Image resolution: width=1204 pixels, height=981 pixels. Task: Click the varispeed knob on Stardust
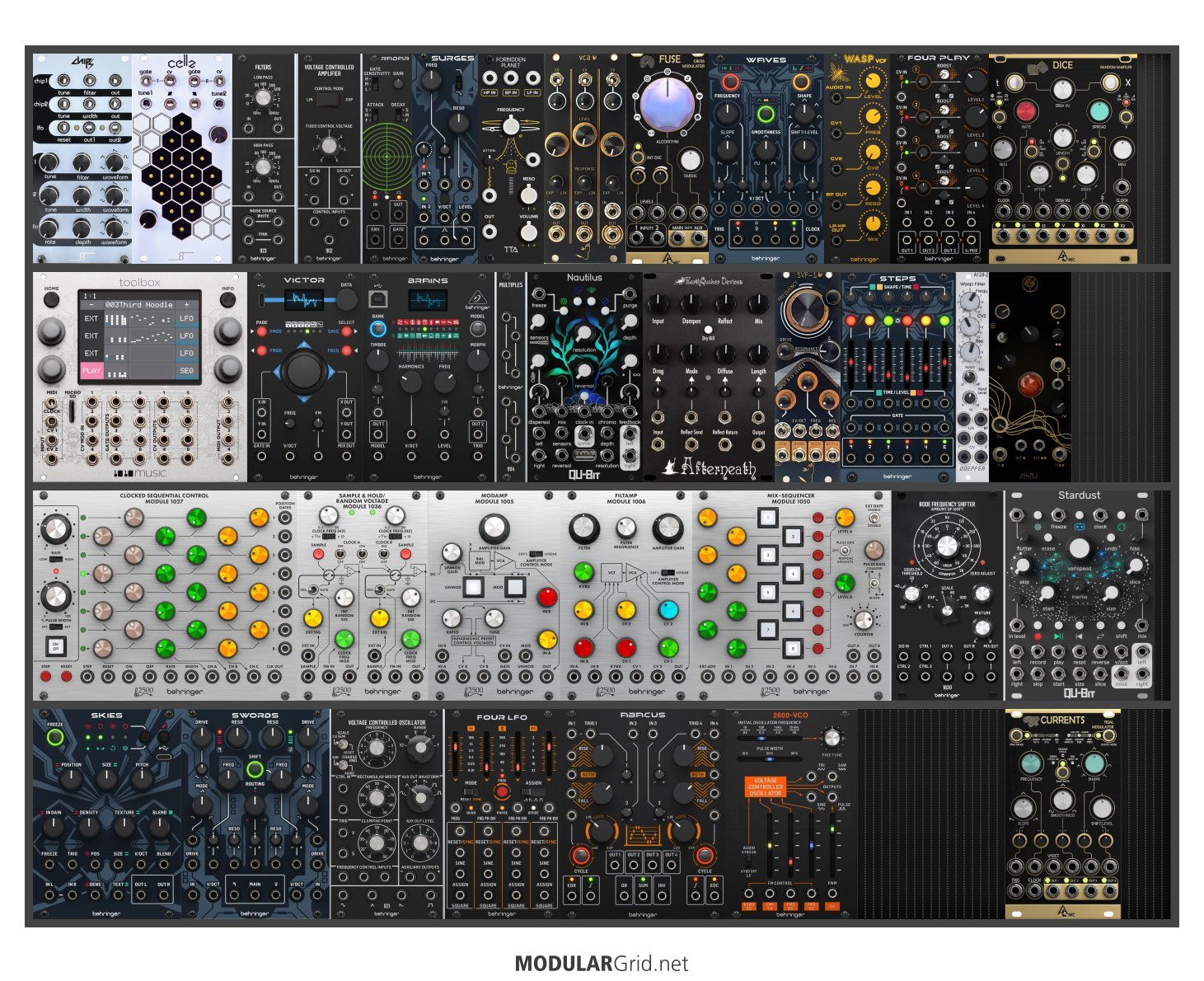coord(1079,549)
